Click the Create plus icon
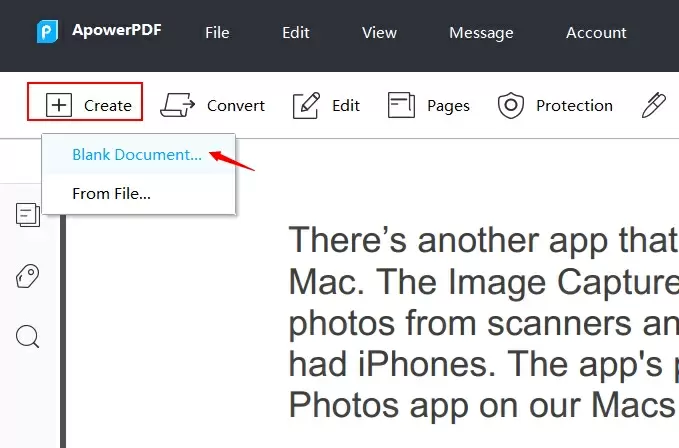The height and width of the screenshot is (448, 679). click(59, 105)
